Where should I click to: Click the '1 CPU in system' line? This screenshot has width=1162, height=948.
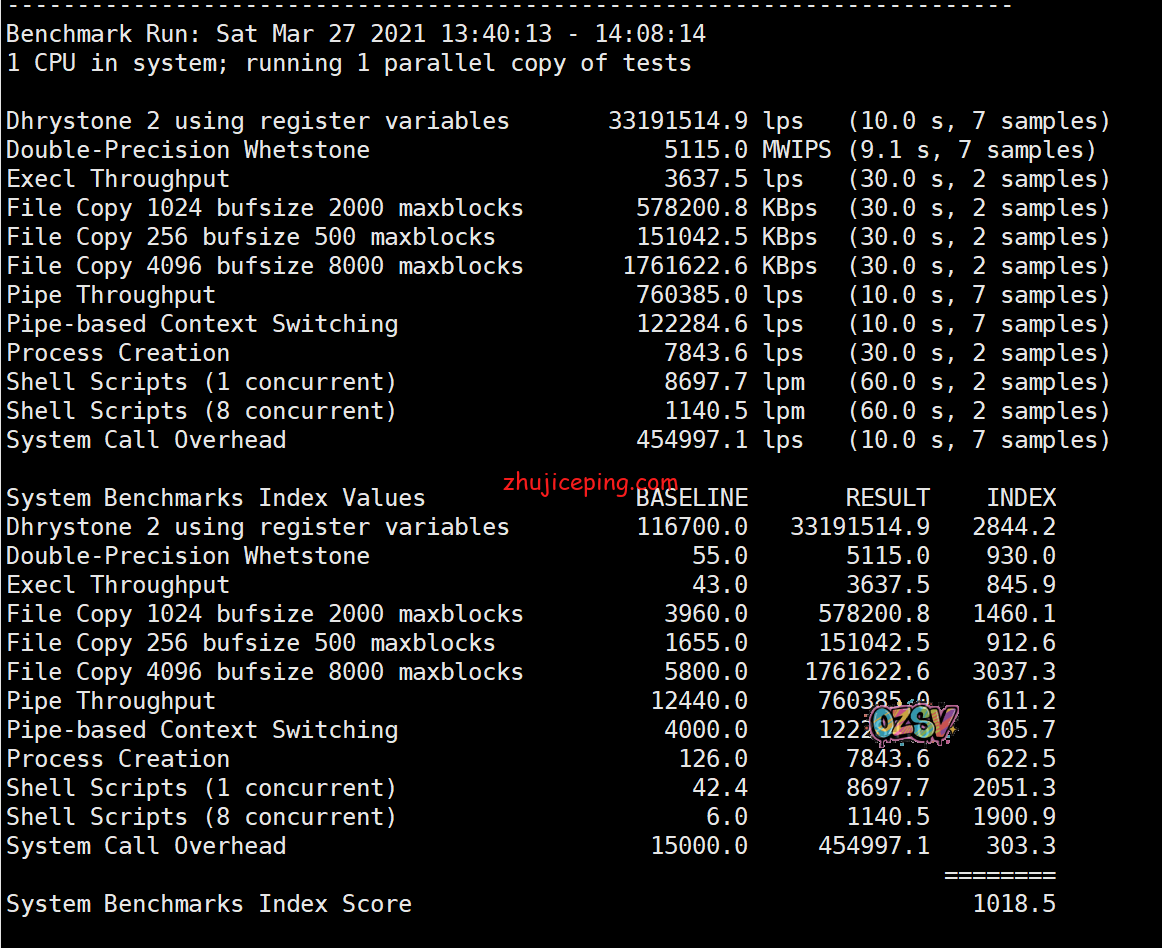point(348,63)
